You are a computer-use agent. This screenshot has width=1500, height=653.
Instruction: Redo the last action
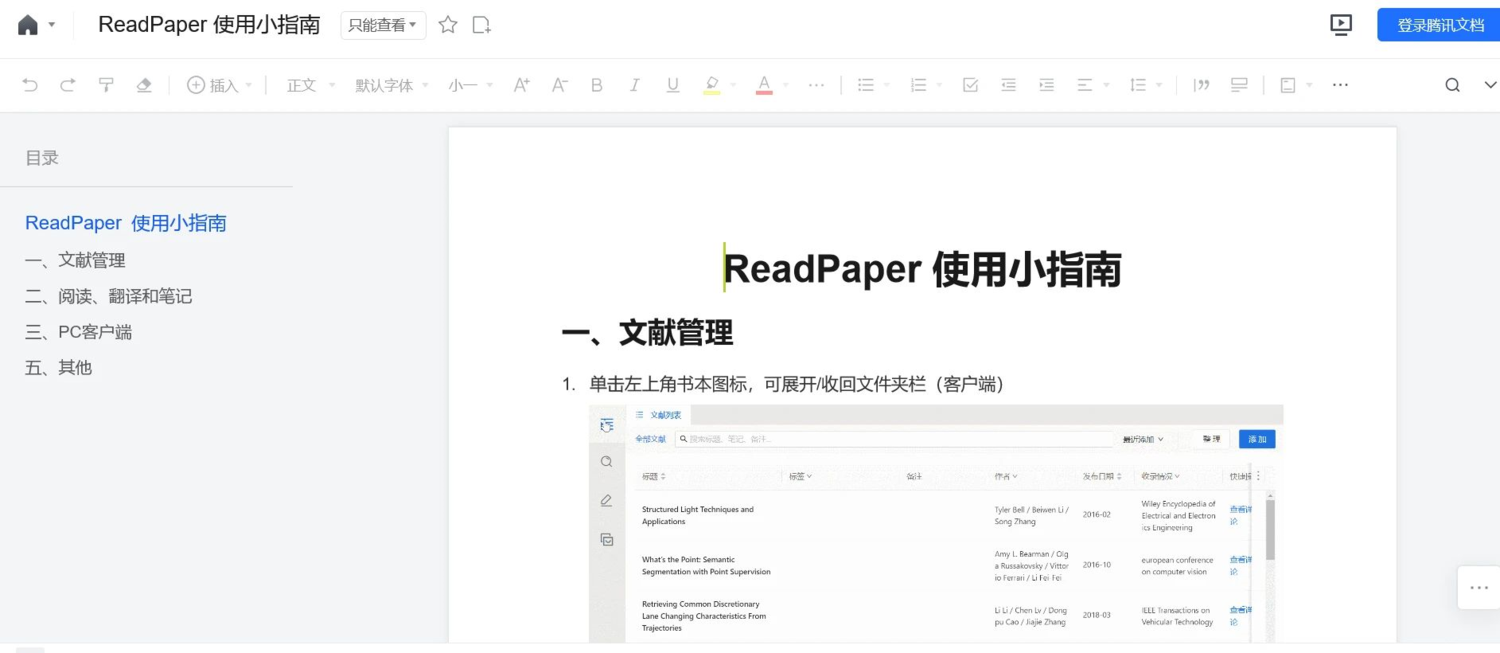pyautogui.click(x=68, y=85)
